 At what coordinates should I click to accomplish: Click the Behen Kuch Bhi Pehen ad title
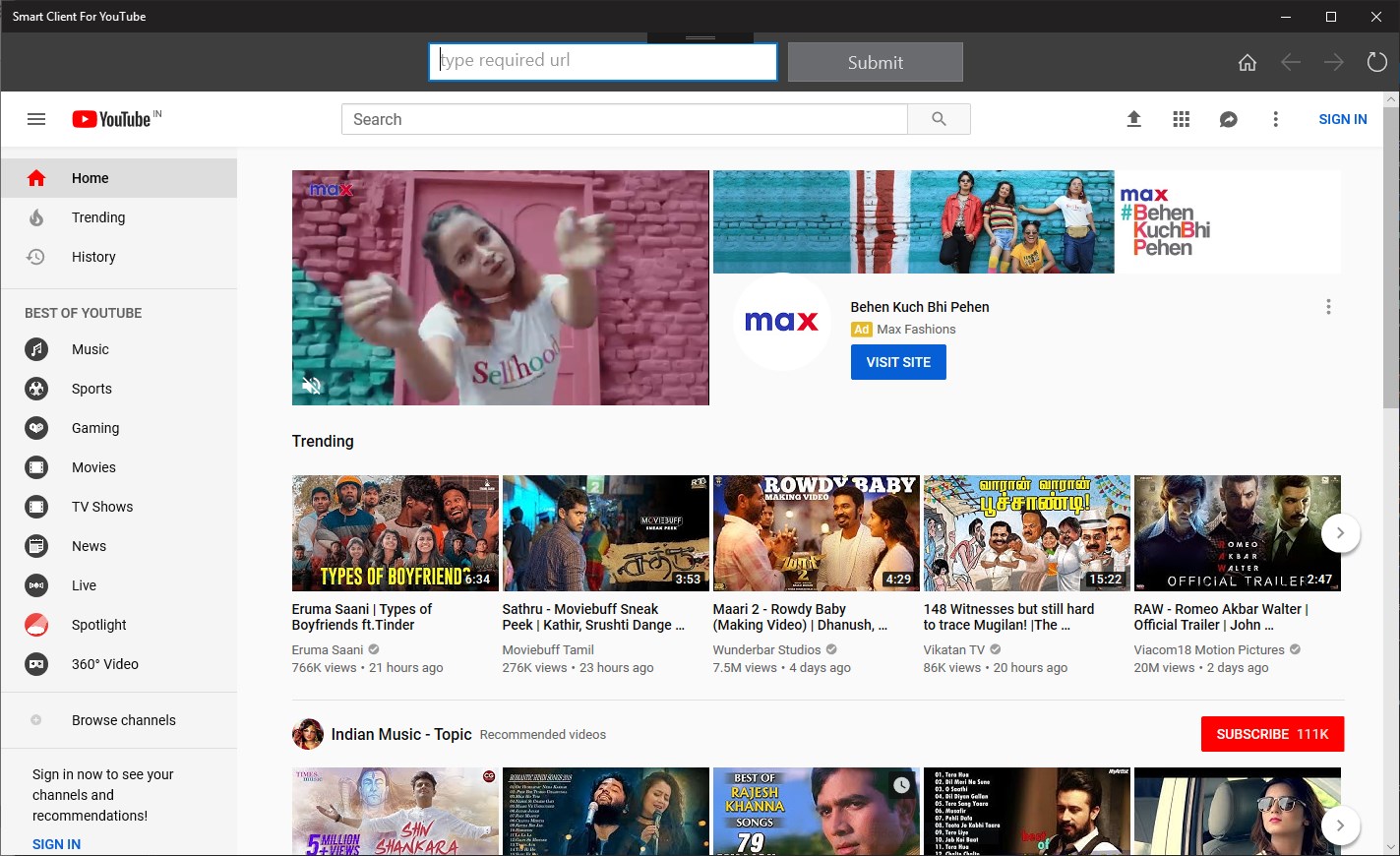920,307
